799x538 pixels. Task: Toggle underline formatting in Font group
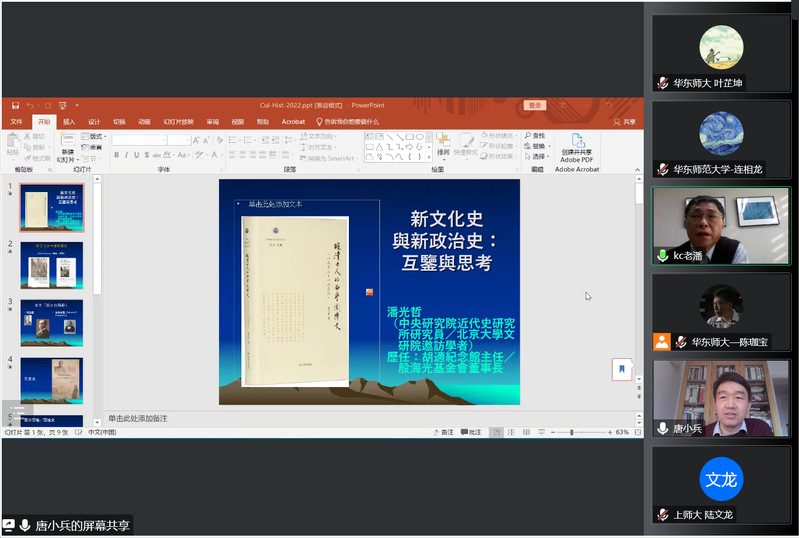coord(138,155)
